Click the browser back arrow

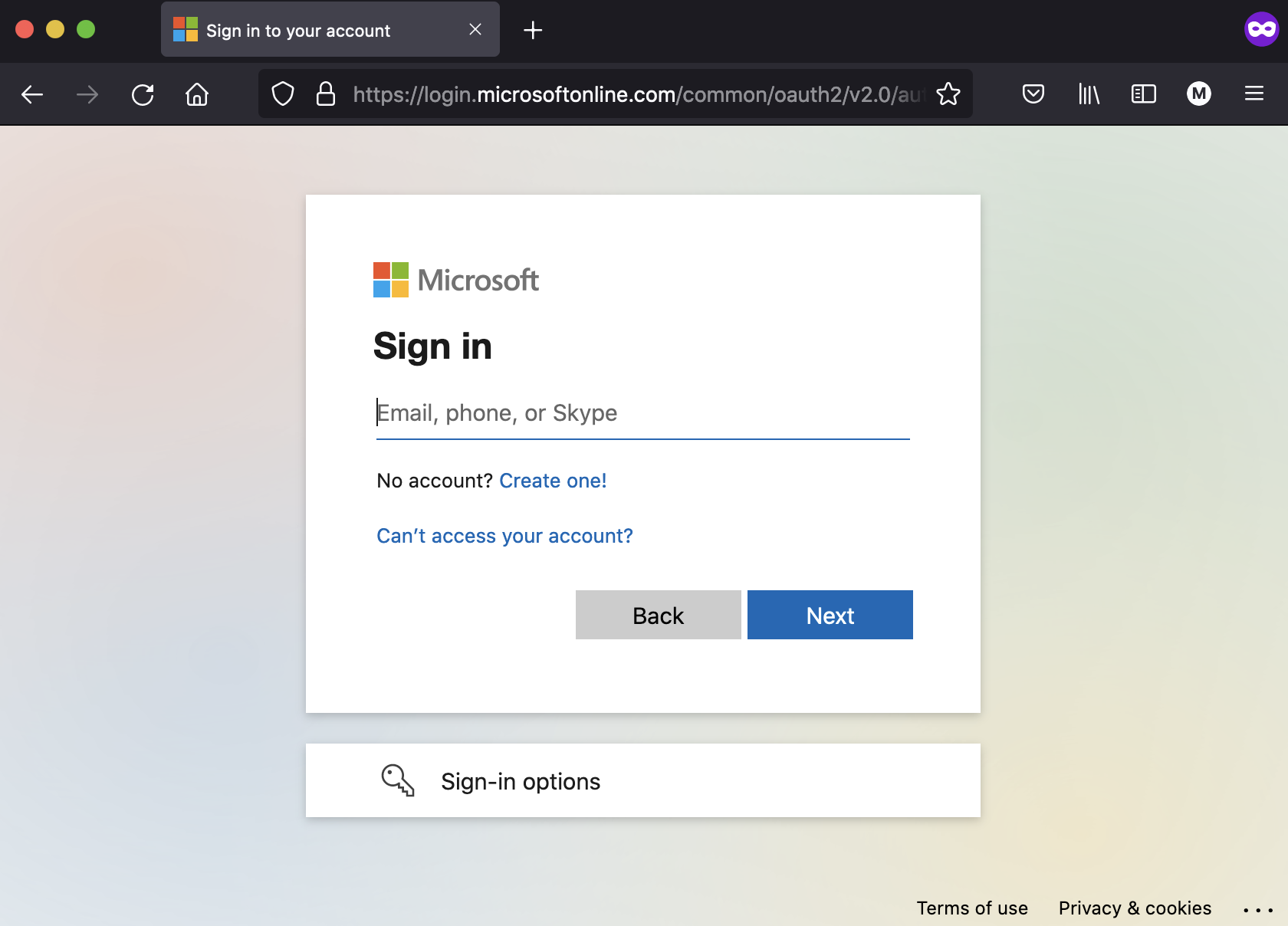(x=32, y=94)
